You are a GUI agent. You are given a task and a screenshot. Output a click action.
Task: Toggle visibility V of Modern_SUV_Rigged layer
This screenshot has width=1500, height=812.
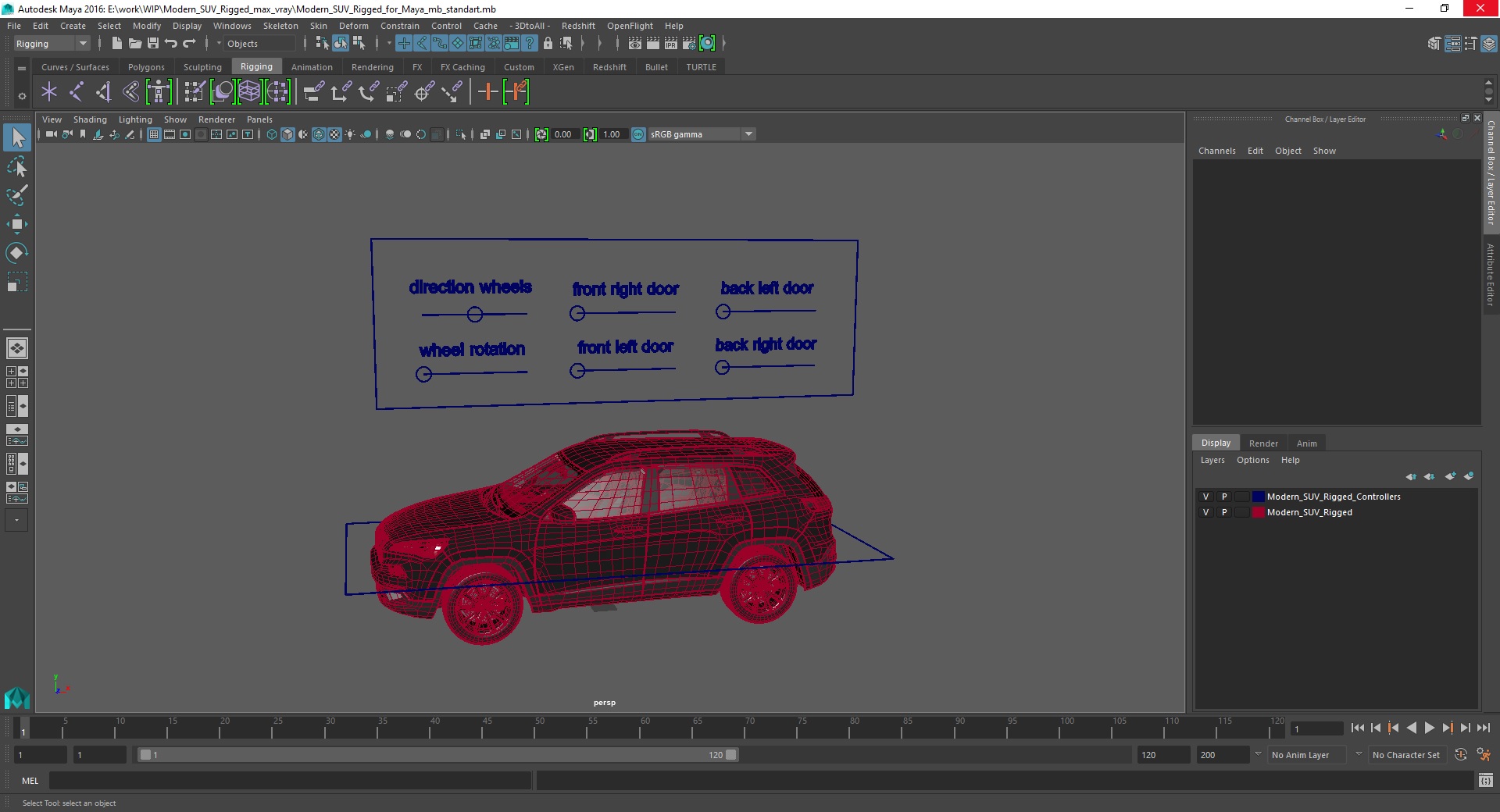click(x=1205, y=512)
